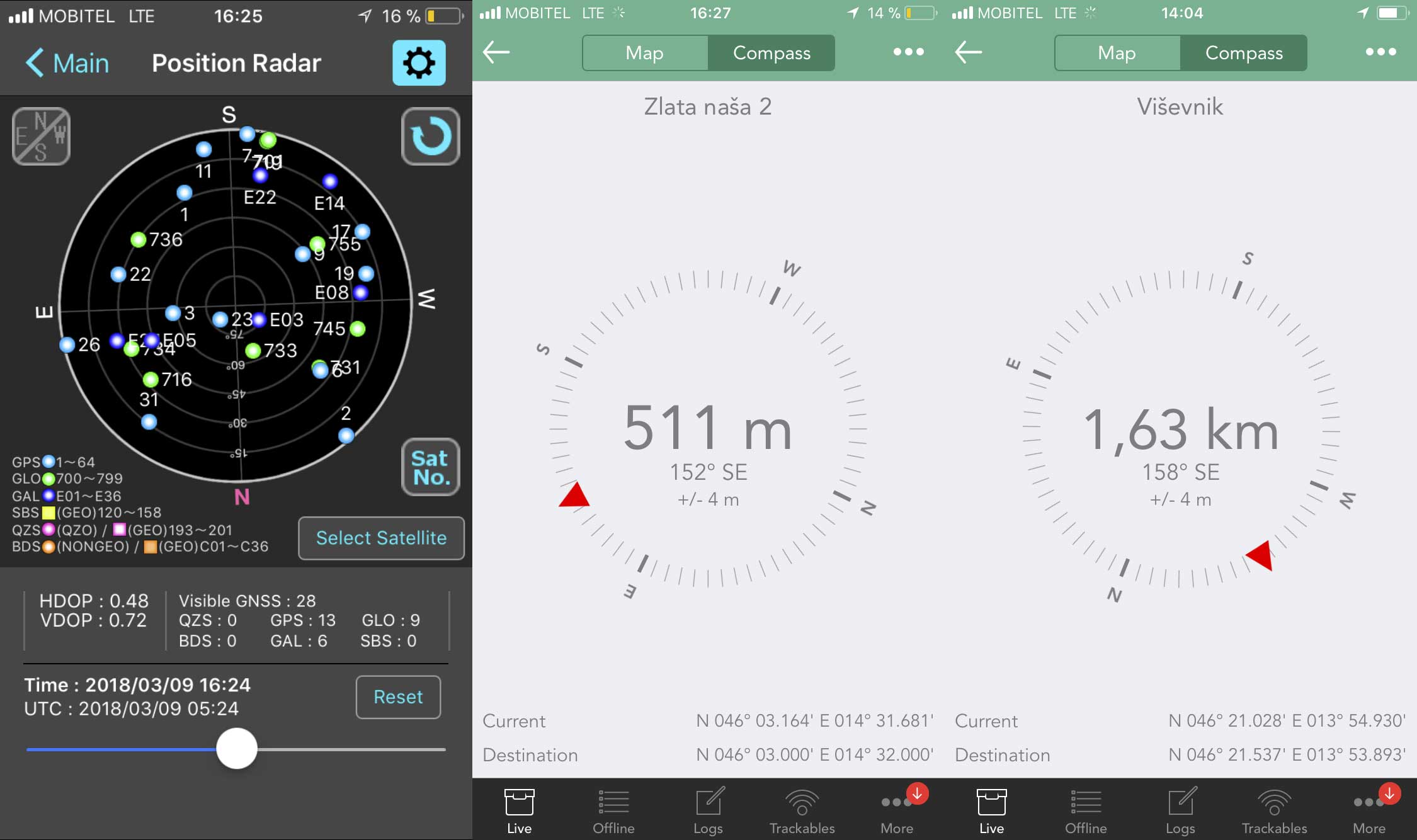Tap destination coordinates N 046° 03.000'
Screen dimensions: 1417x840
[x=814, y=754]
